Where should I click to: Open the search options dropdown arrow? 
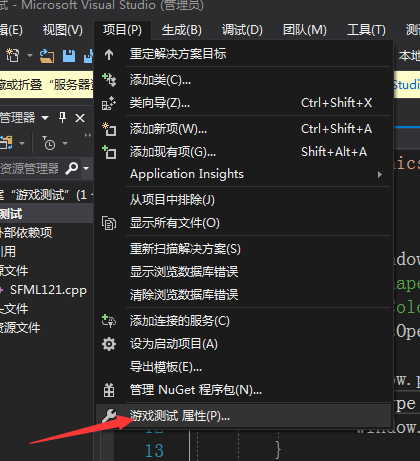(x=86, y=169)
